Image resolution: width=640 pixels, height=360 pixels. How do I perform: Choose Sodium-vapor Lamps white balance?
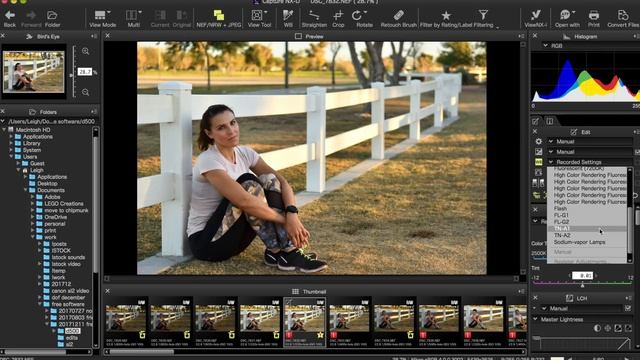[x=579, y=242]
